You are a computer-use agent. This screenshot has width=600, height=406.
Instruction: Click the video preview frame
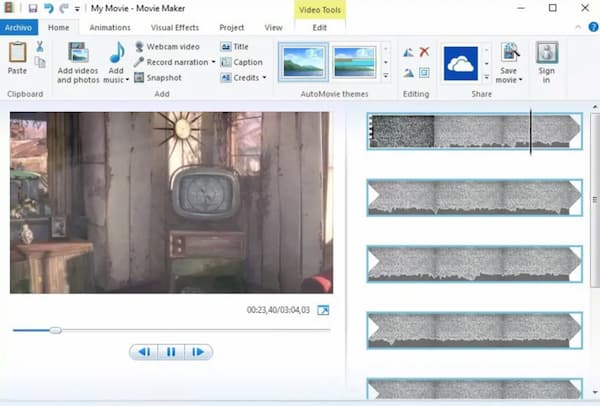pos(171,203)
